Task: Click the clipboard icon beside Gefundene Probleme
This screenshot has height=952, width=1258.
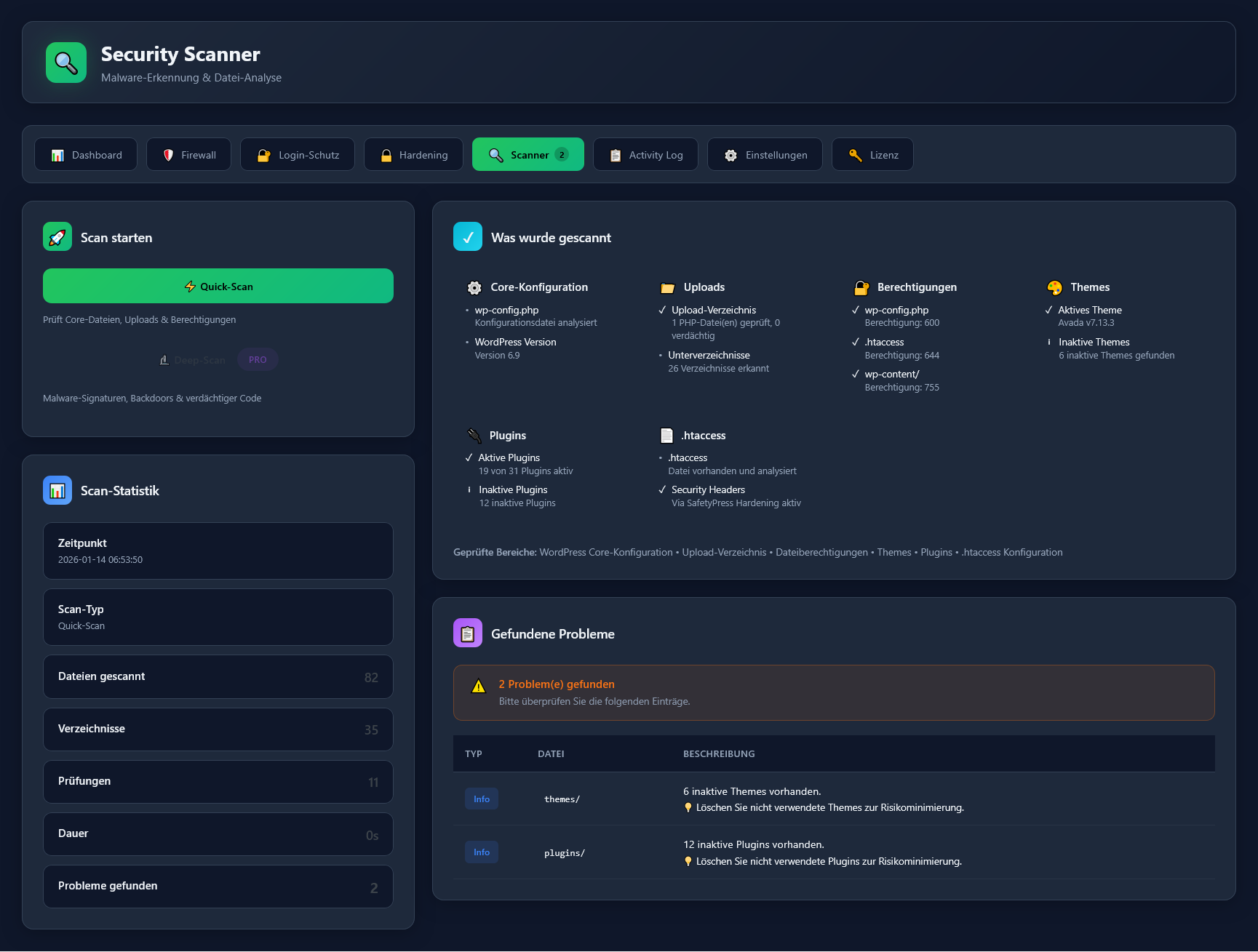Action: (x=467, y=633)
